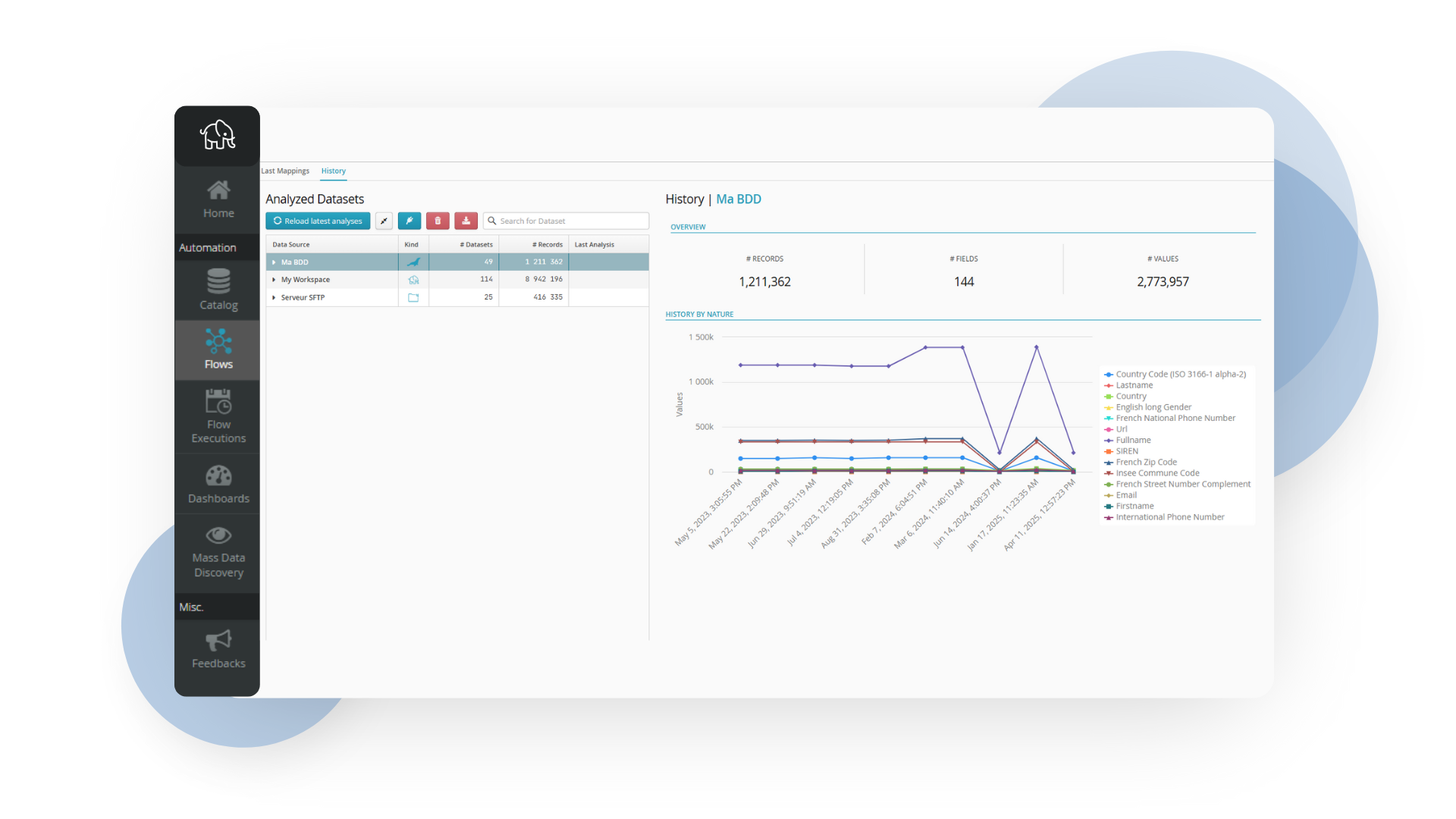Click the 49 datasets cell
The height and width of the screenshot is (819, 1456).
pyautogui.click(x=464, y=262)
